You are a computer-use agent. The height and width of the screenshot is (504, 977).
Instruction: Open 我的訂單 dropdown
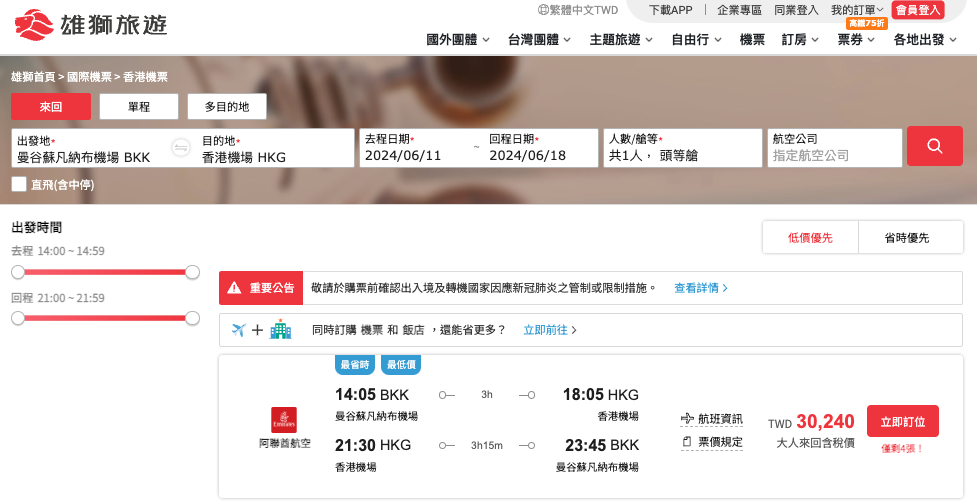tap(857, 10)
